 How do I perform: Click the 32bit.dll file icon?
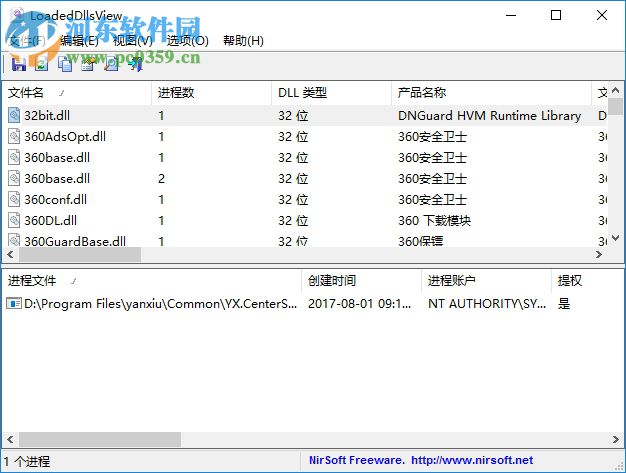[x=14, y=115]
